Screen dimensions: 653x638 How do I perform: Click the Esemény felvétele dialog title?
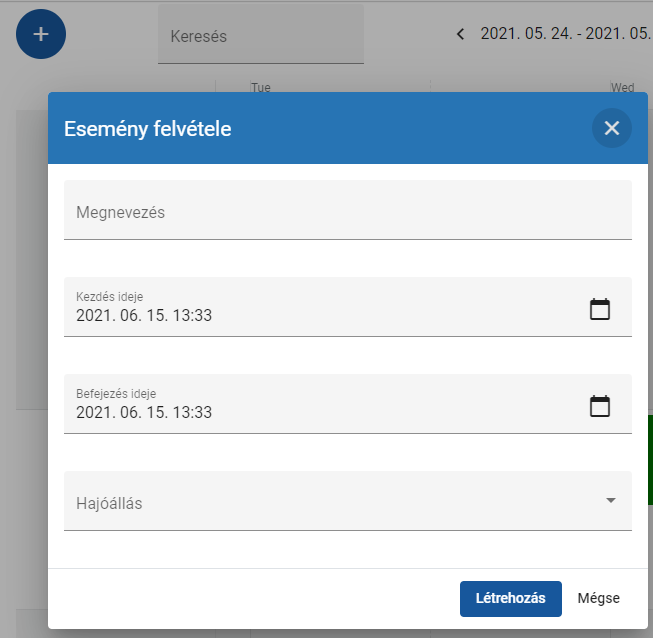click(x=148, y=128)
